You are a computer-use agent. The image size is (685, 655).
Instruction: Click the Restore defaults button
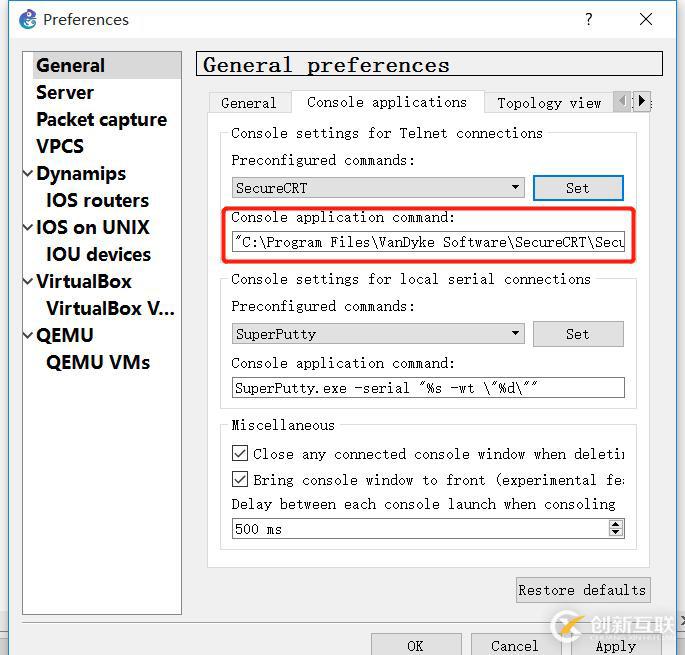(x=582, y=590)
